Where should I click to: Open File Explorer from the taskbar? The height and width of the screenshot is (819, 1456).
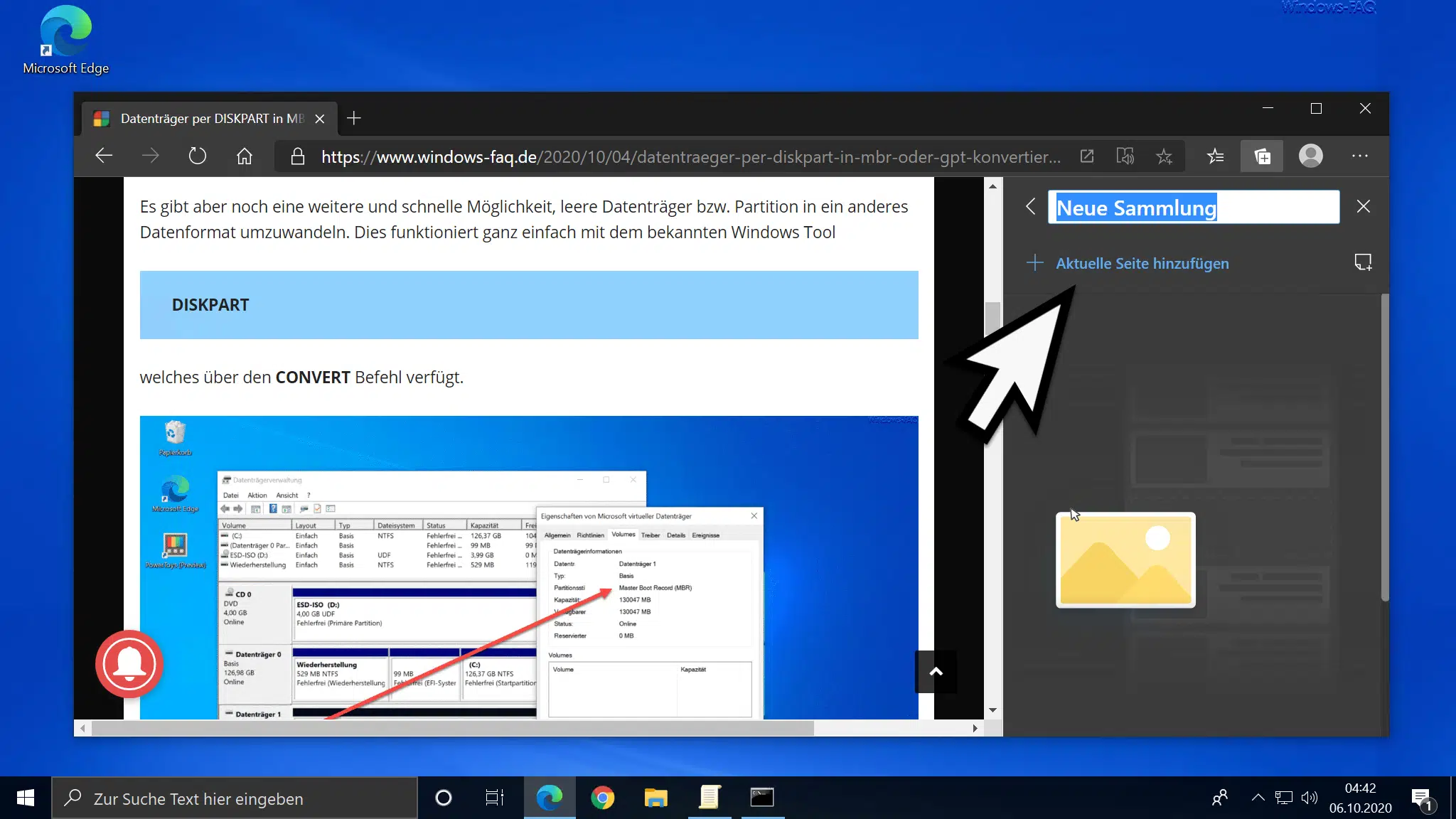tap(655, 798)
